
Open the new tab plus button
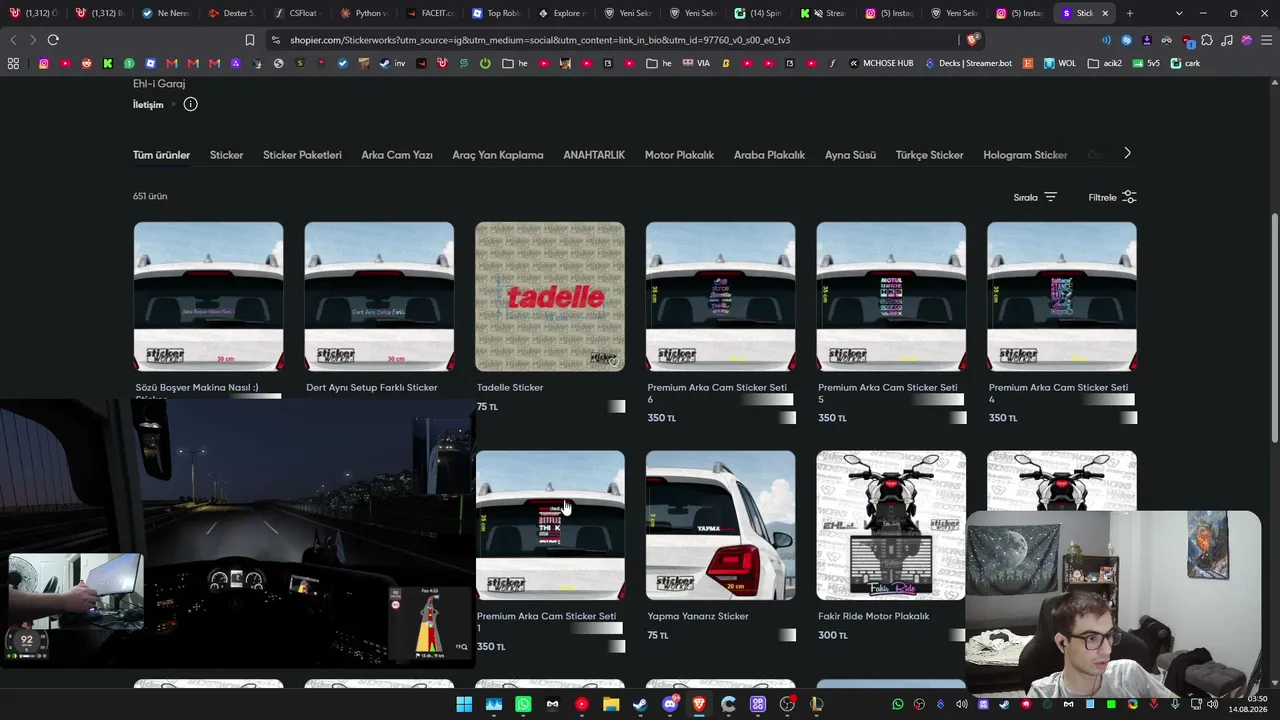1130,13
